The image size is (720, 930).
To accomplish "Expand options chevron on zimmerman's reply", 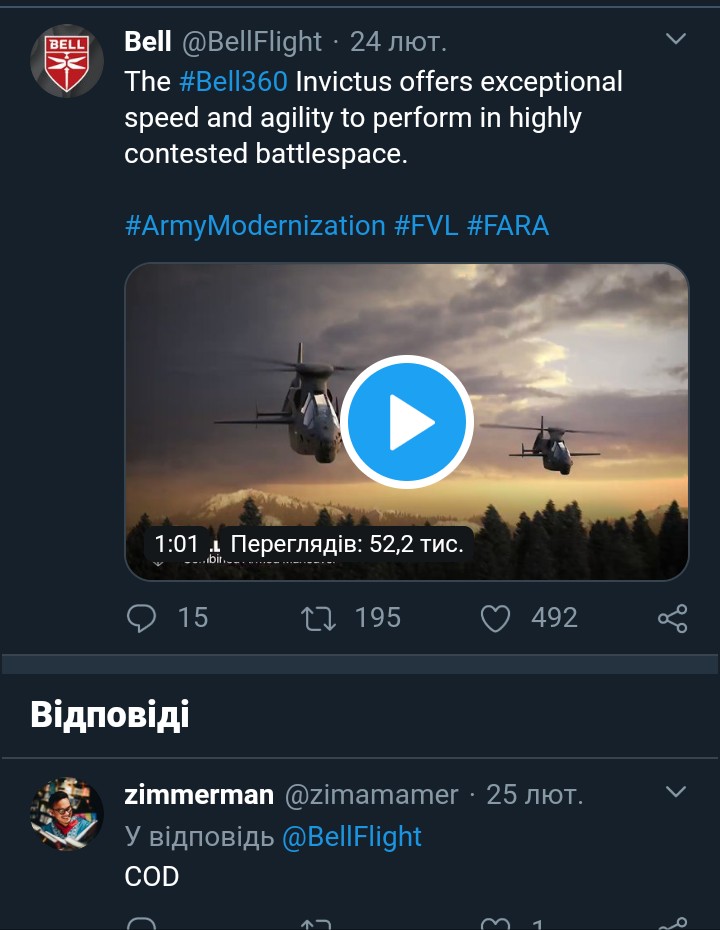I will pos(676,793).
